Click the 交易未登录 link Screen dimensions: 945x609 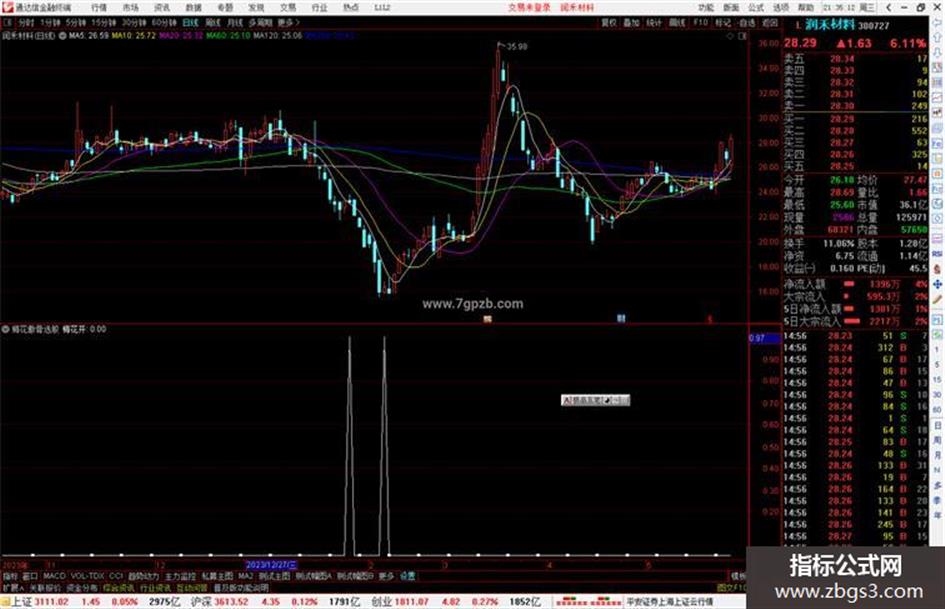(x=529, y=8)
